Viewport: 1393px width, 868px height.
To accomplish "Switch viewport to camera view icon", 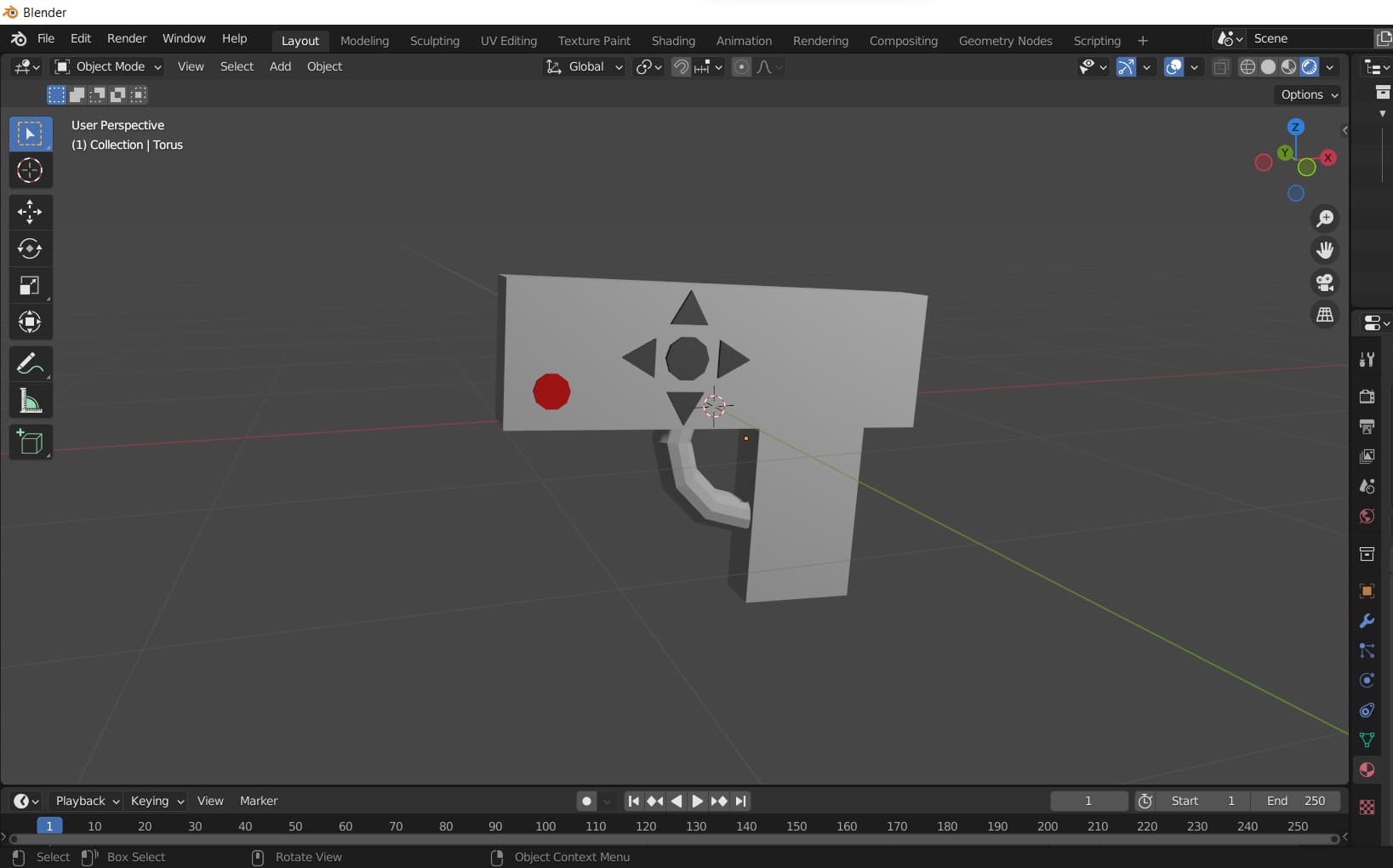I will [x=1325, y=283].
